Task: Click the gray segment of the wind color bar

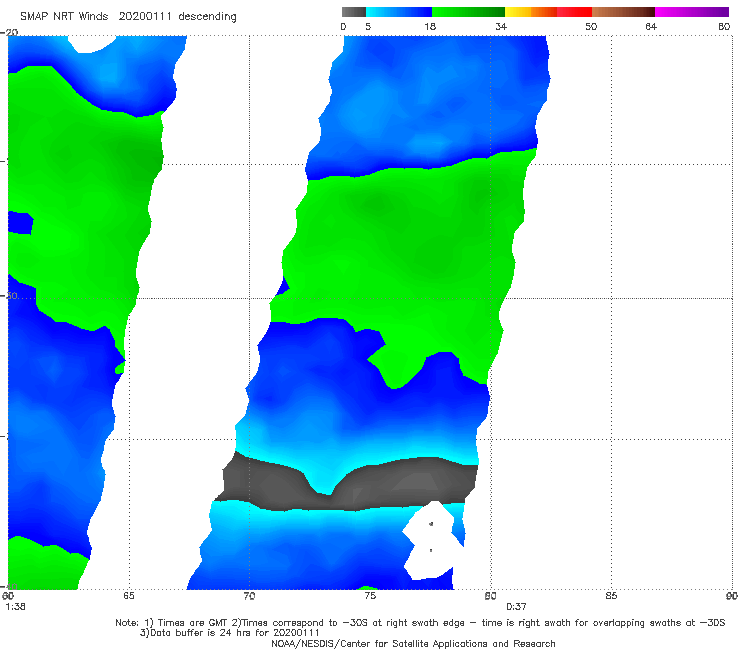Action: pos(353,12)
